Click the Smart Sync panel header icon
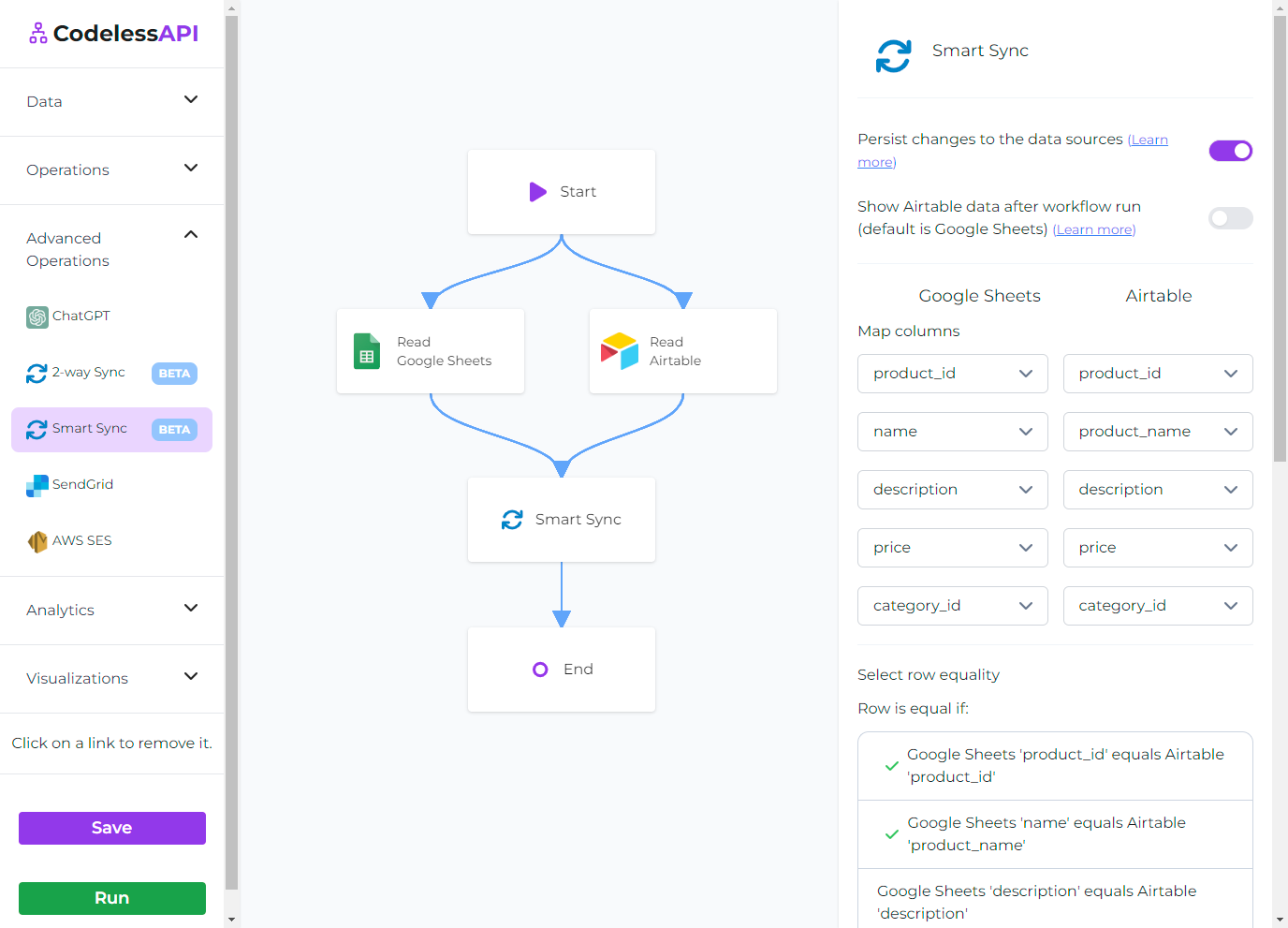Image resolution: width=1288 pixels, height=928 pixels. 893,56
